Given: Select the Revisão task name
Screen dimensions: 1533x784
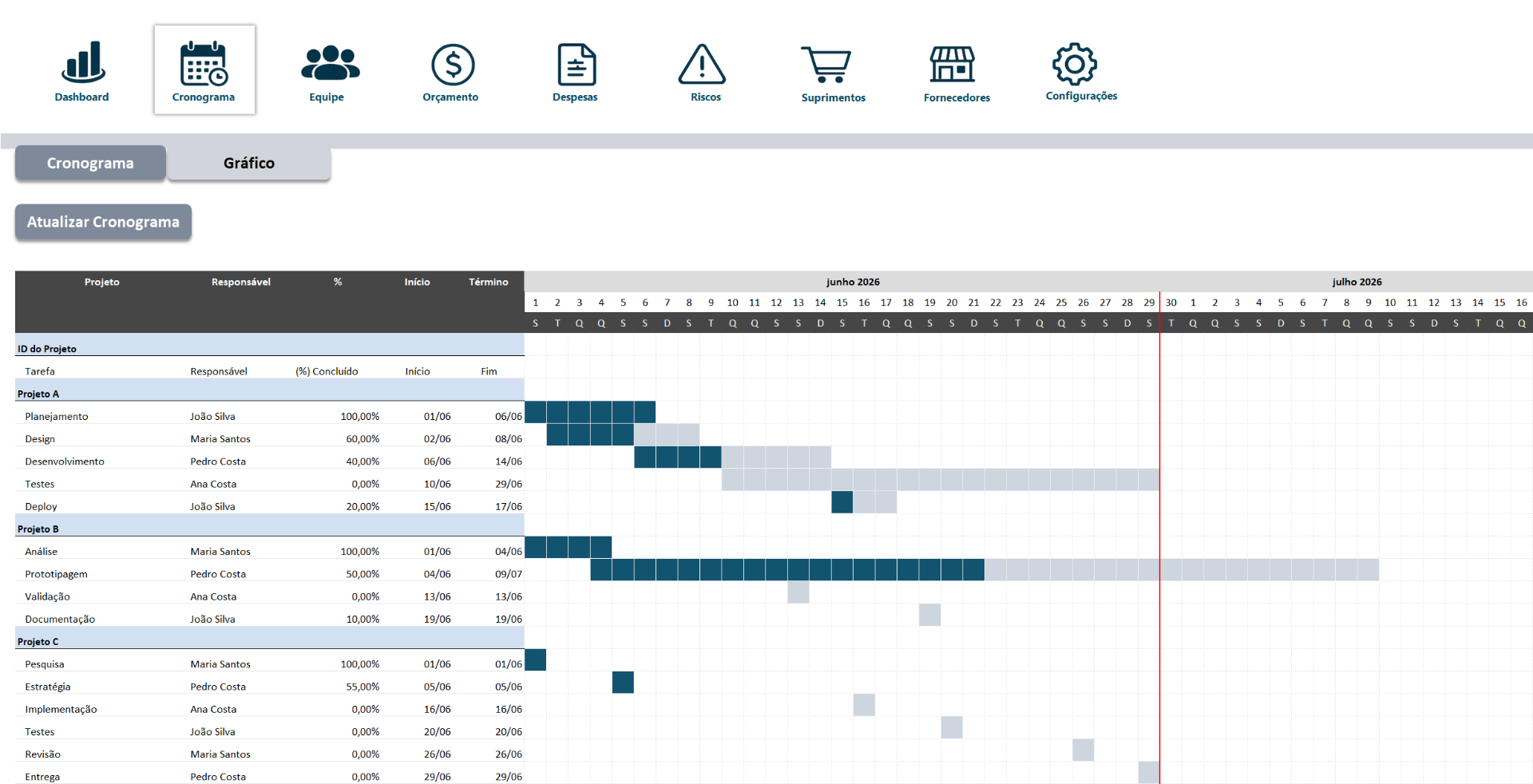Looking at the screenshot, I should coord(42,754).
